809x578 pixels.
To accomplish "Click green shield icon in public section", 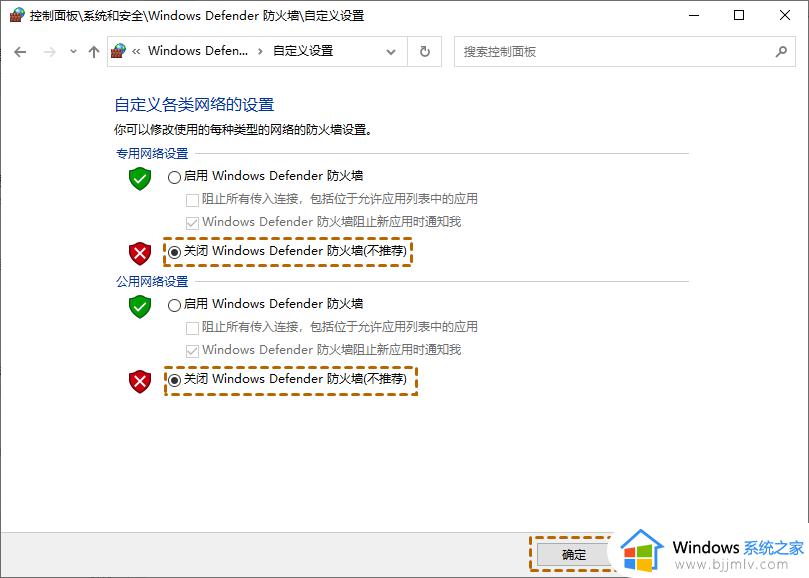I will (x=140, y=306).
